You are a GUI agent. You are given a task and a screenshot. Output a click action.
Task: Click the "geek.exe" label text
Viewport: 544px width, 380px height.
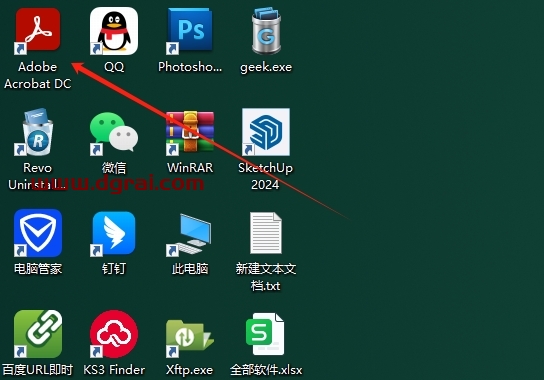coord(266,67)
